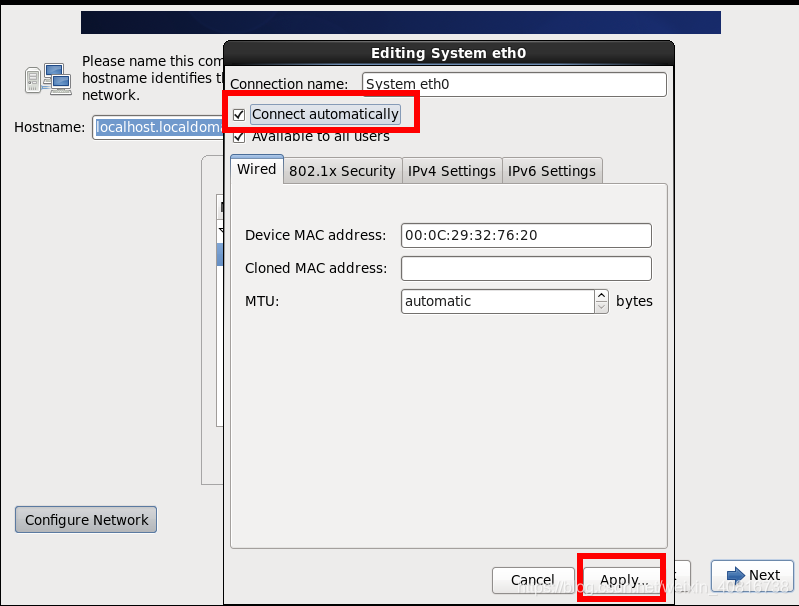
Task: Click the MTU value field
Action: 497,301
